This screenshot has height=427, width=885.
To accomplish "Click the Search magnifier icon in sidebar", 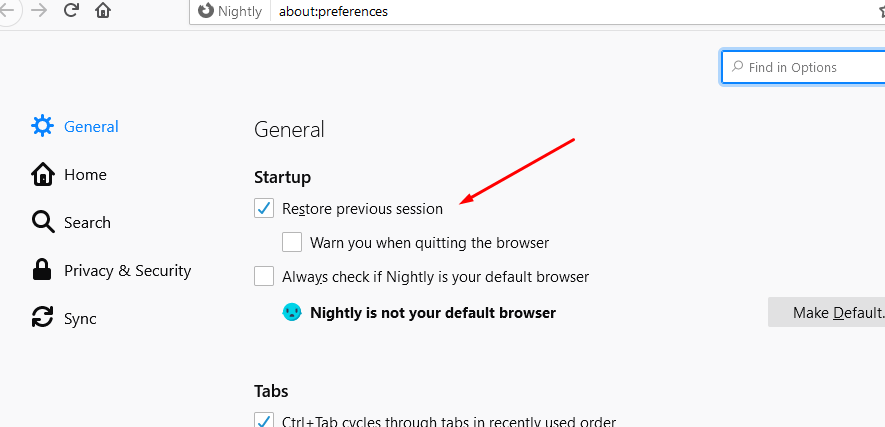I will [43, 222].
